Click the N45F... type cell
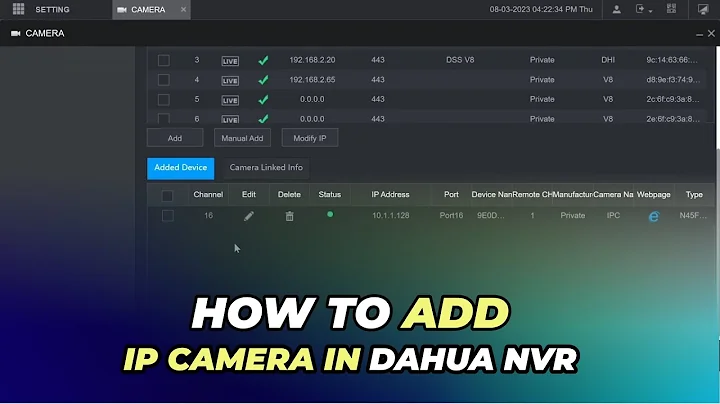 (x=693, y=216)
